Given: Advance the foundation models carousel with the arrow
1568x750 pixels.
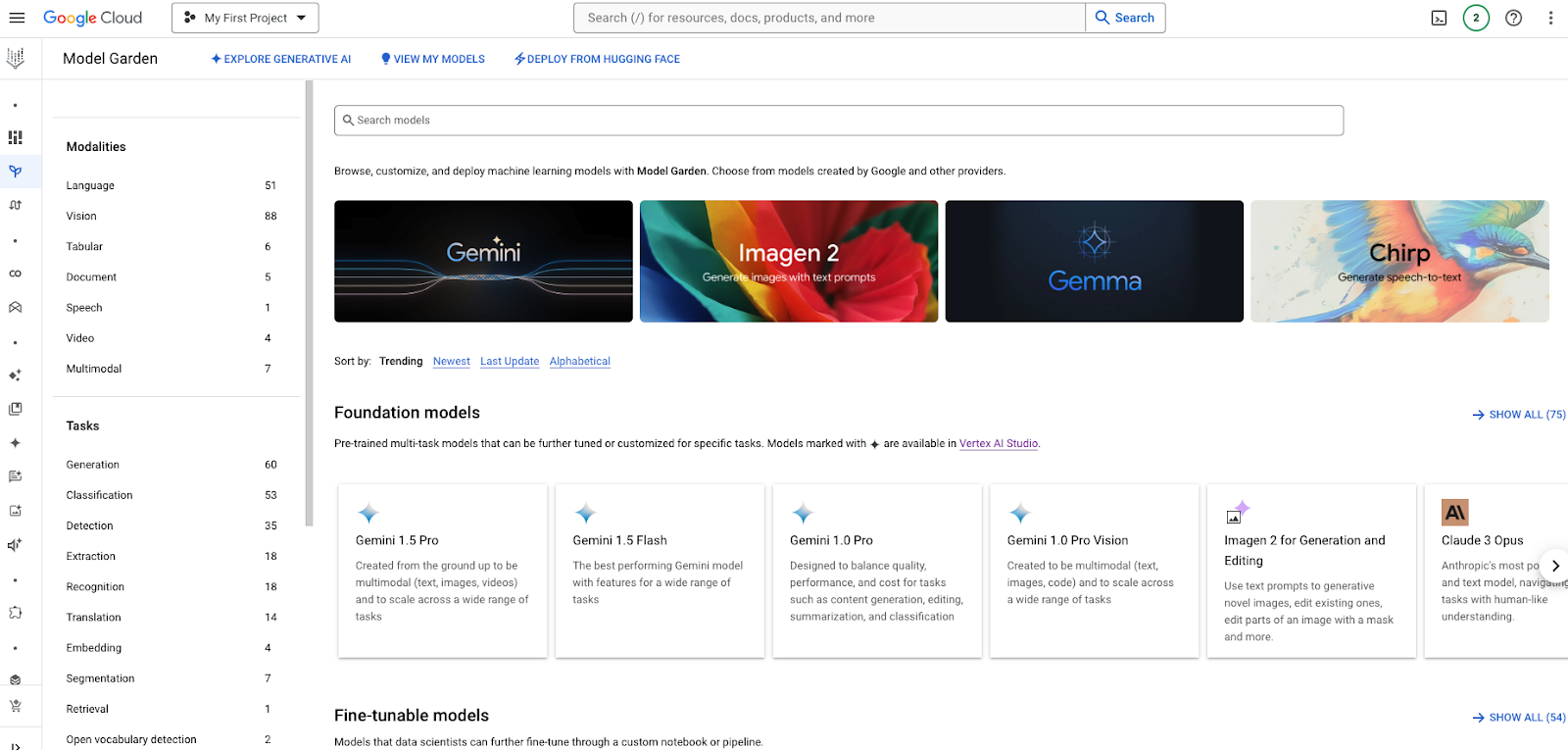Looking at the screenshot, I should pos(1554,566).
